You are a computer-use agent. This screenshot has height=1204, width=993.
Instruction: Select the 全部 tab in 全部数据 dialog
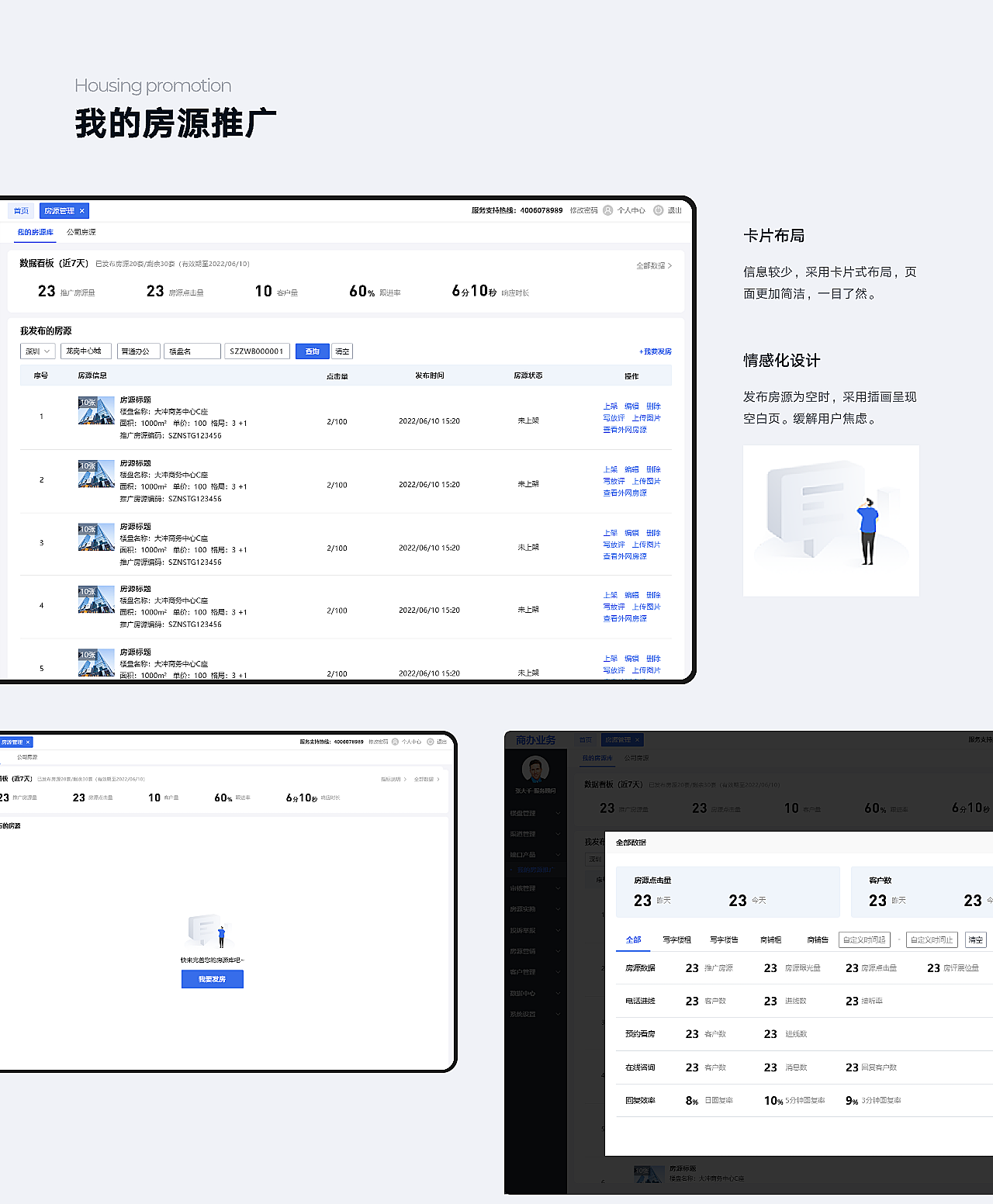point(634,940)
